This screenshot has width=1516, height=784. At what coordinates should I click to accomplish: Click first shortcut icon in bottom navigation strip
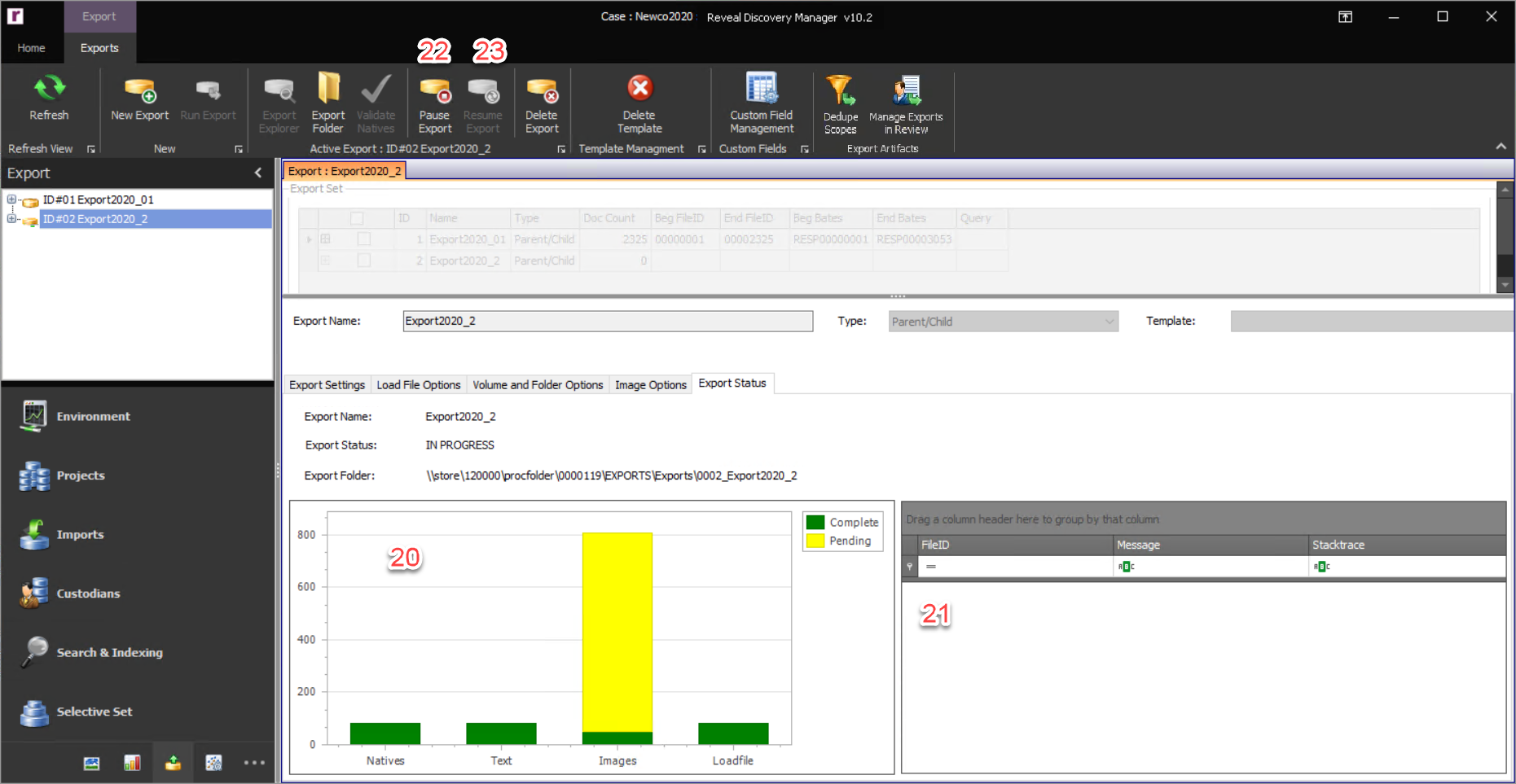pos(91,763)
